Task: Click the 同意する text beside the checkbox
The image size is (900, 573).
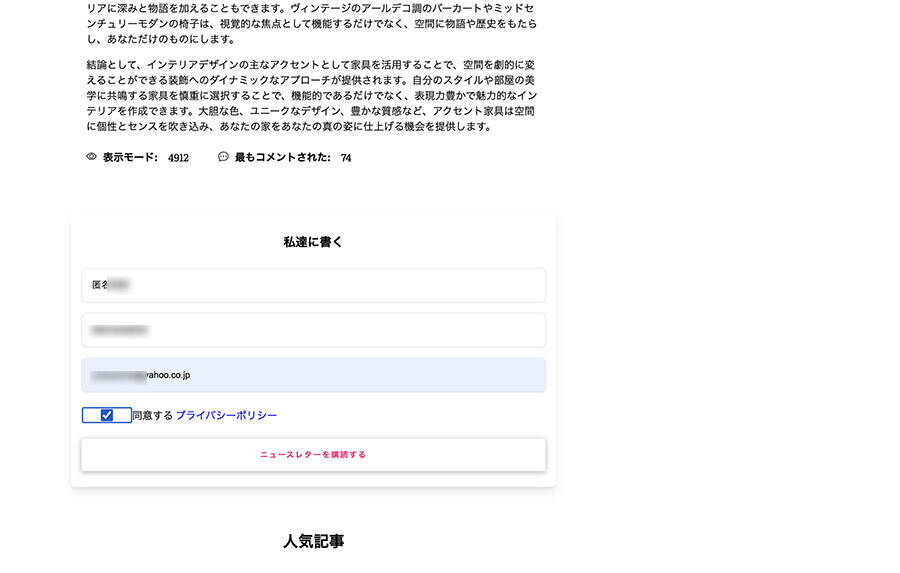Action: 153,415
